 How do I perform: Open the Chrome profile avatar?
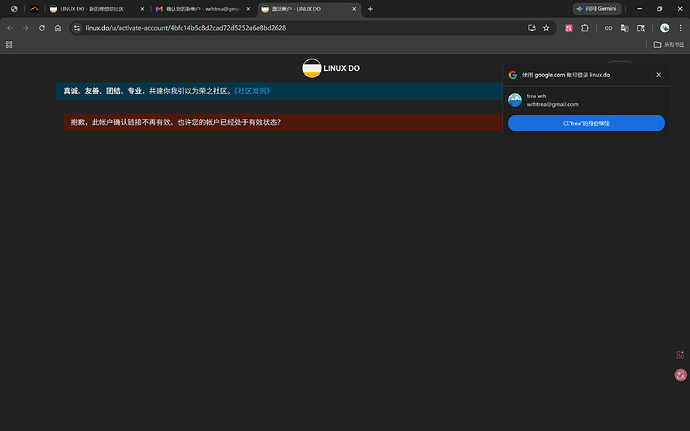pyautogui.click(x=664, y=28)
